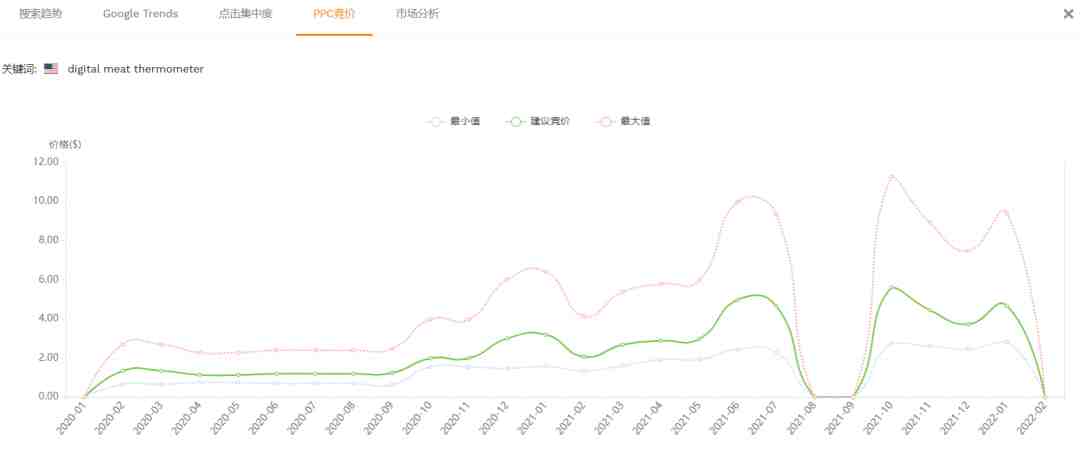Toggle the 最小值 legend series
Viewport: 1080px width, 454px height.
455,121
